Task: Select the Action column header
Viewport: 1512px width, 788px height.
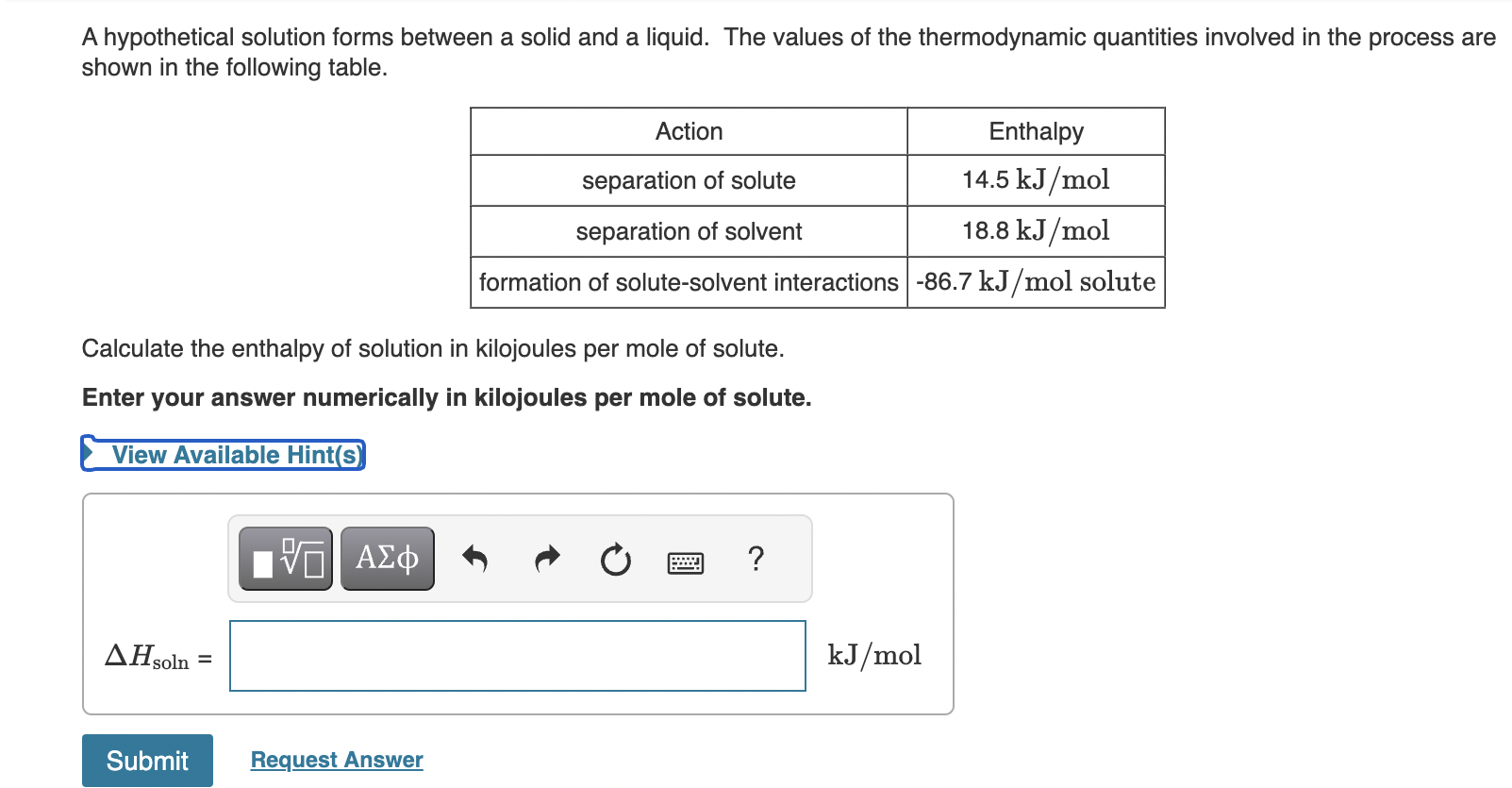Action: [x=688, y=131]
